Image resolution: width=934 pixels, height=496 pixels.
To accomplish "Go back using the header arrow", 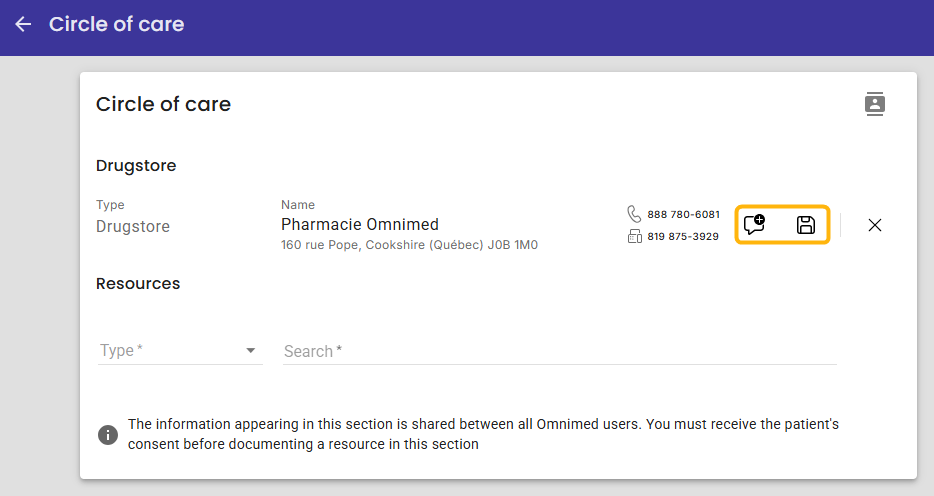I will point(23,24).
